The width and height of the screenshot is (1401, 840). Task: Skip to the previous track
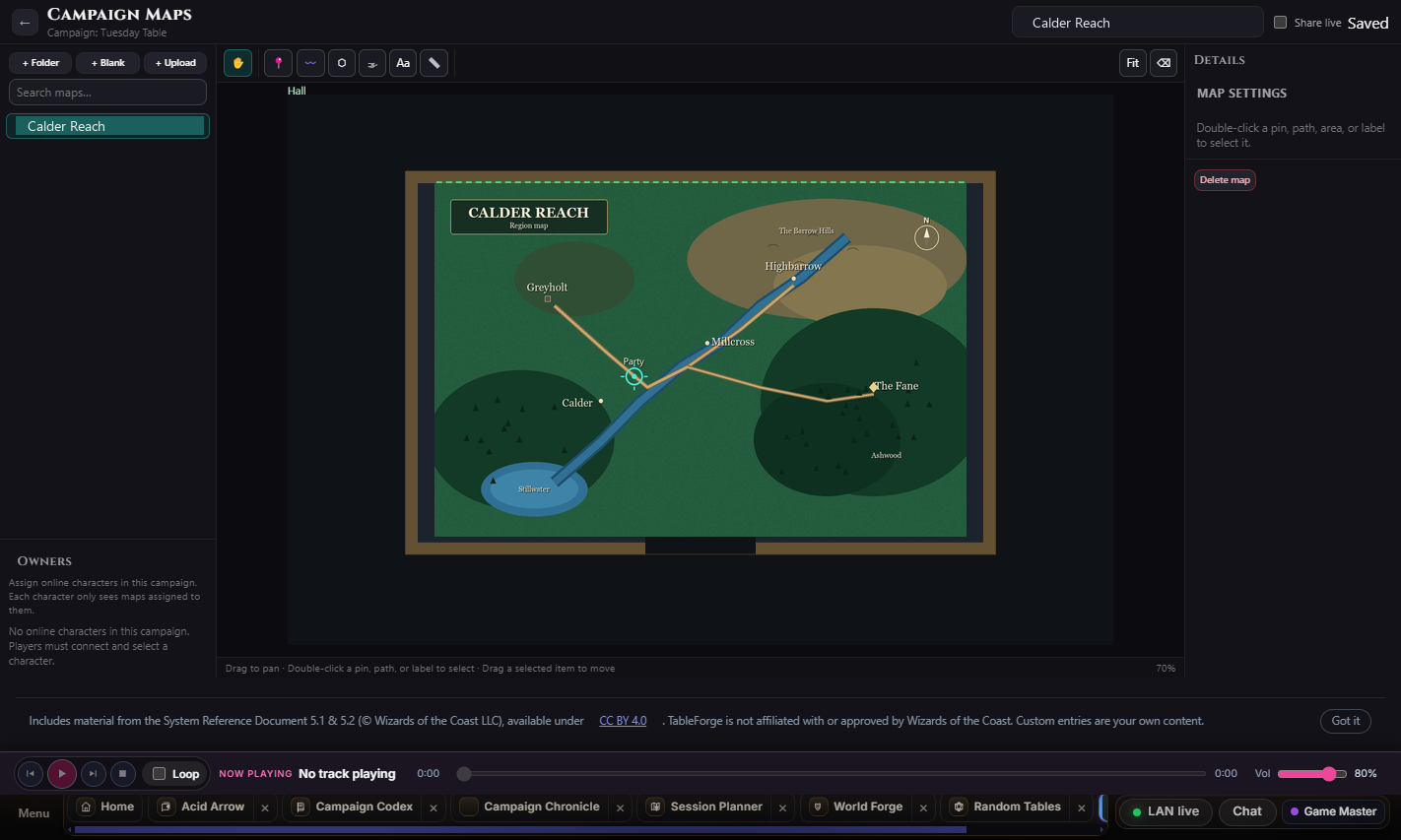(x=31, y=774)
